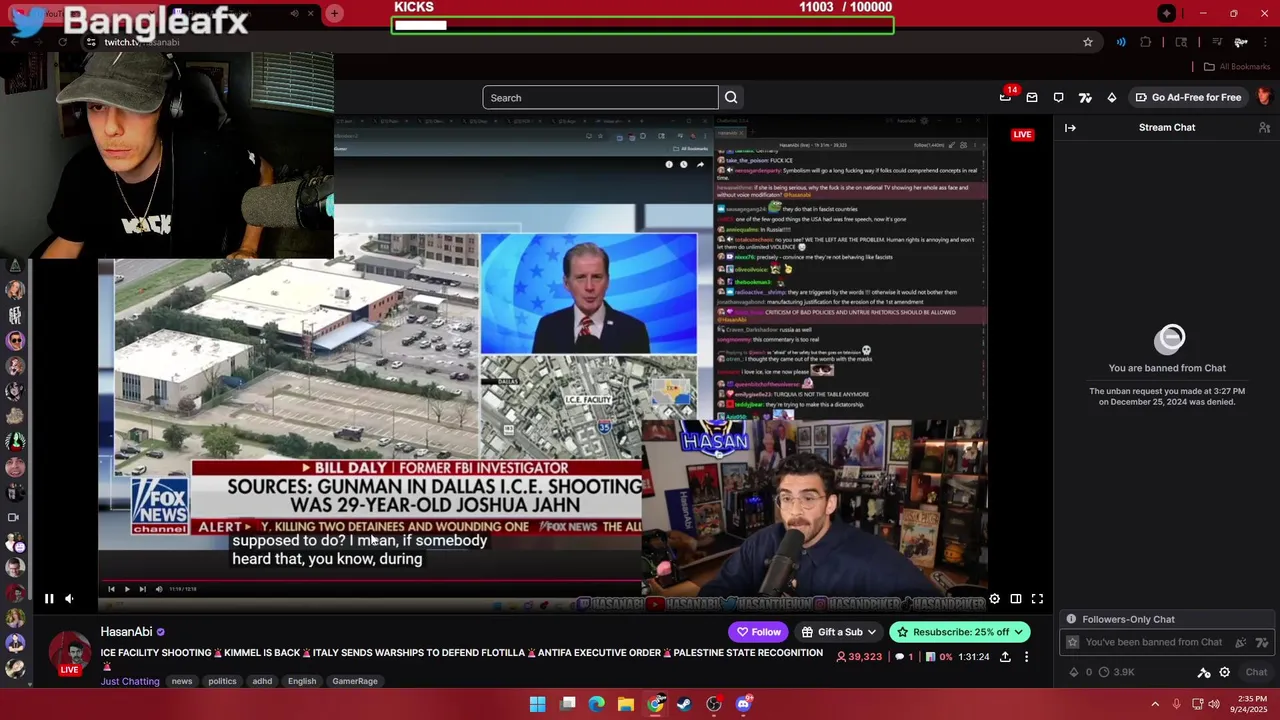Pause the Twitch stream player
The width and height of the screenshot is (1280, 720).
(48, 599)
